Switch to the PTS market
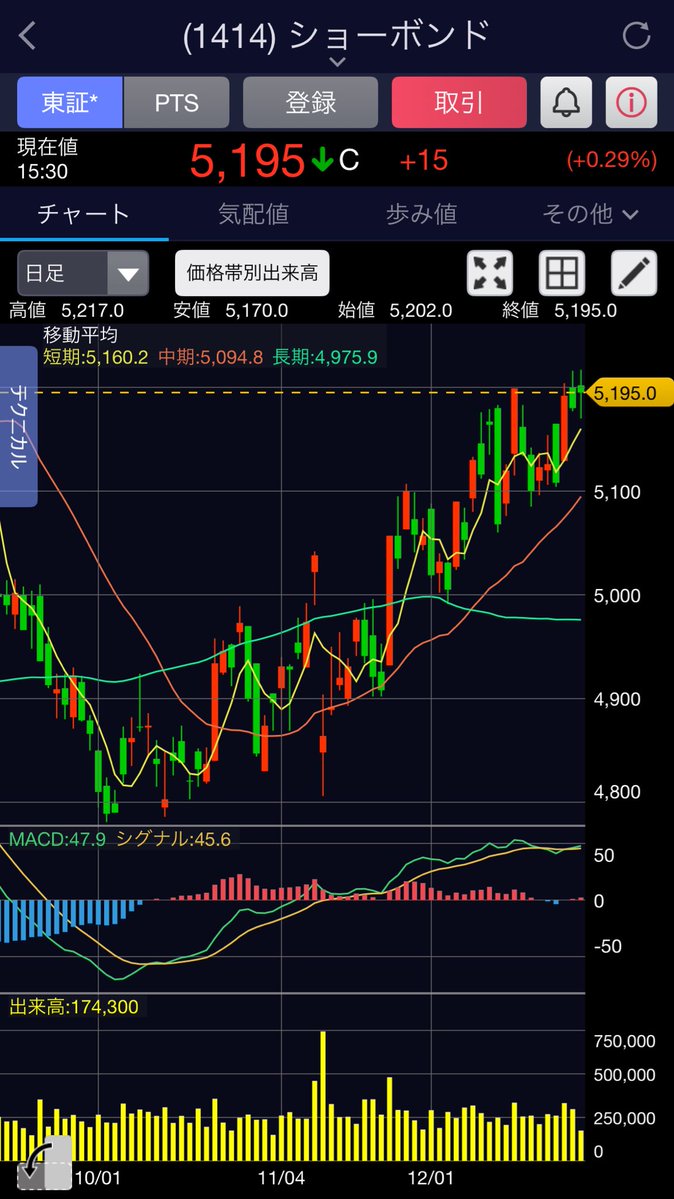 click(x=177, y=102)
